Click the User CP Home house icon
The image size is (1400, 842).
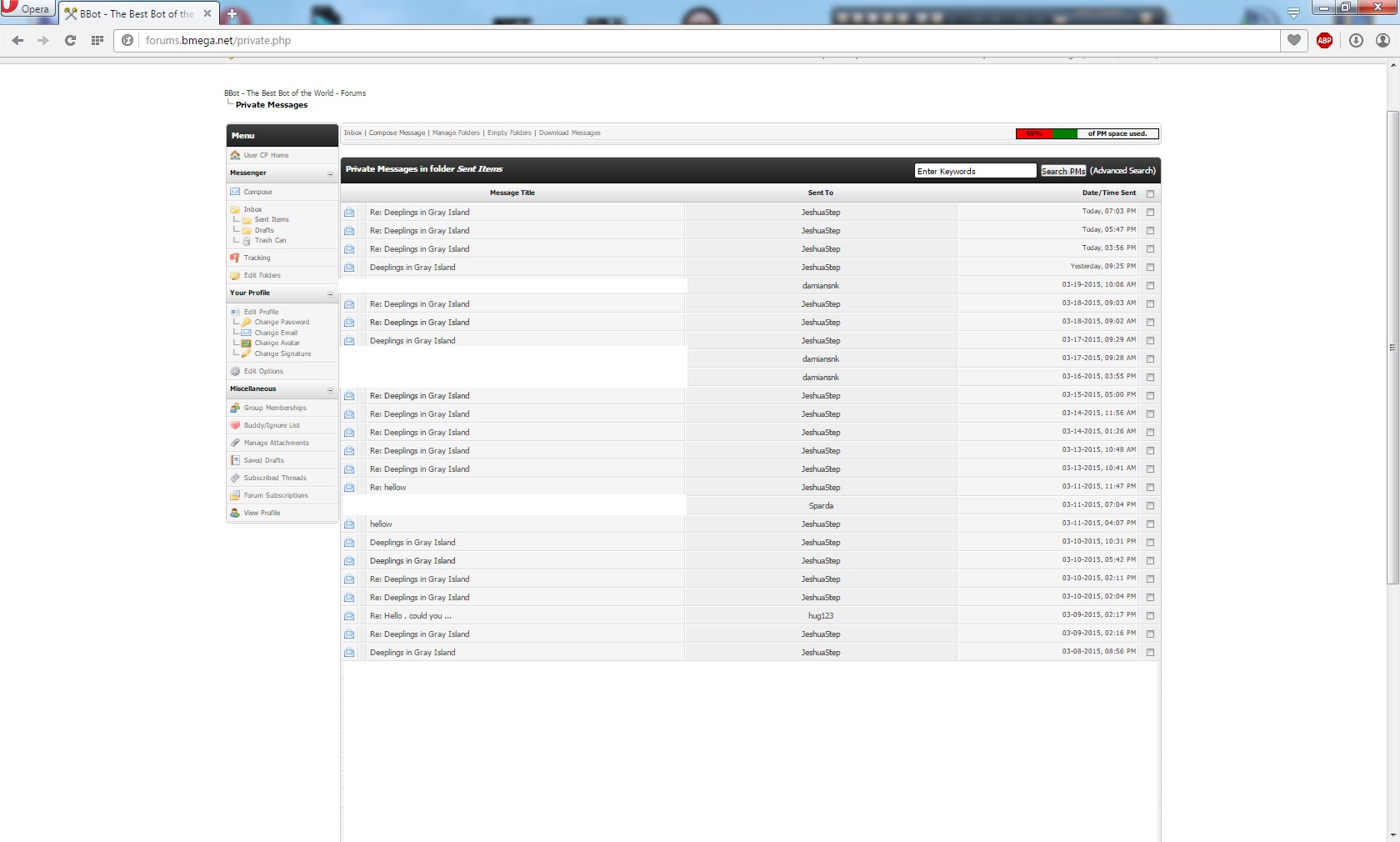point(235,155)
